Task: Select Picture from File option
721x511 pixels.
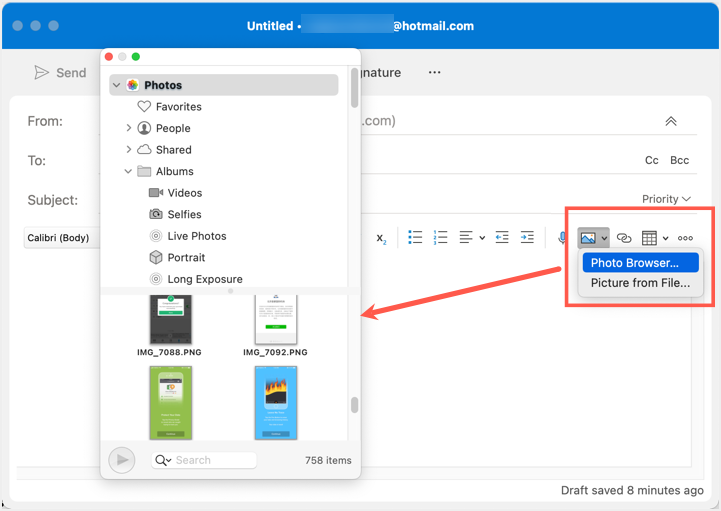Action: coord(640,283)
